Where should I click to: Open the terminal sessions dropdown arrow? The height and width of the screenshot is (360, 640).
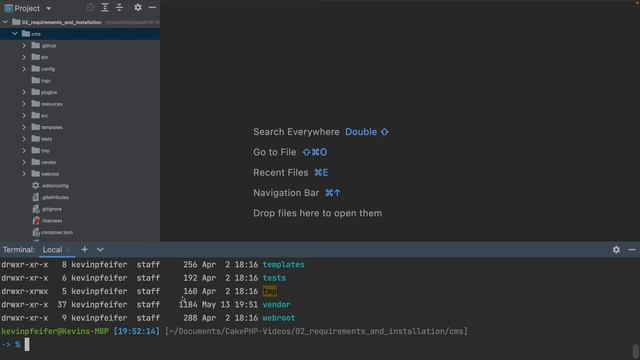tap(100, 249)
